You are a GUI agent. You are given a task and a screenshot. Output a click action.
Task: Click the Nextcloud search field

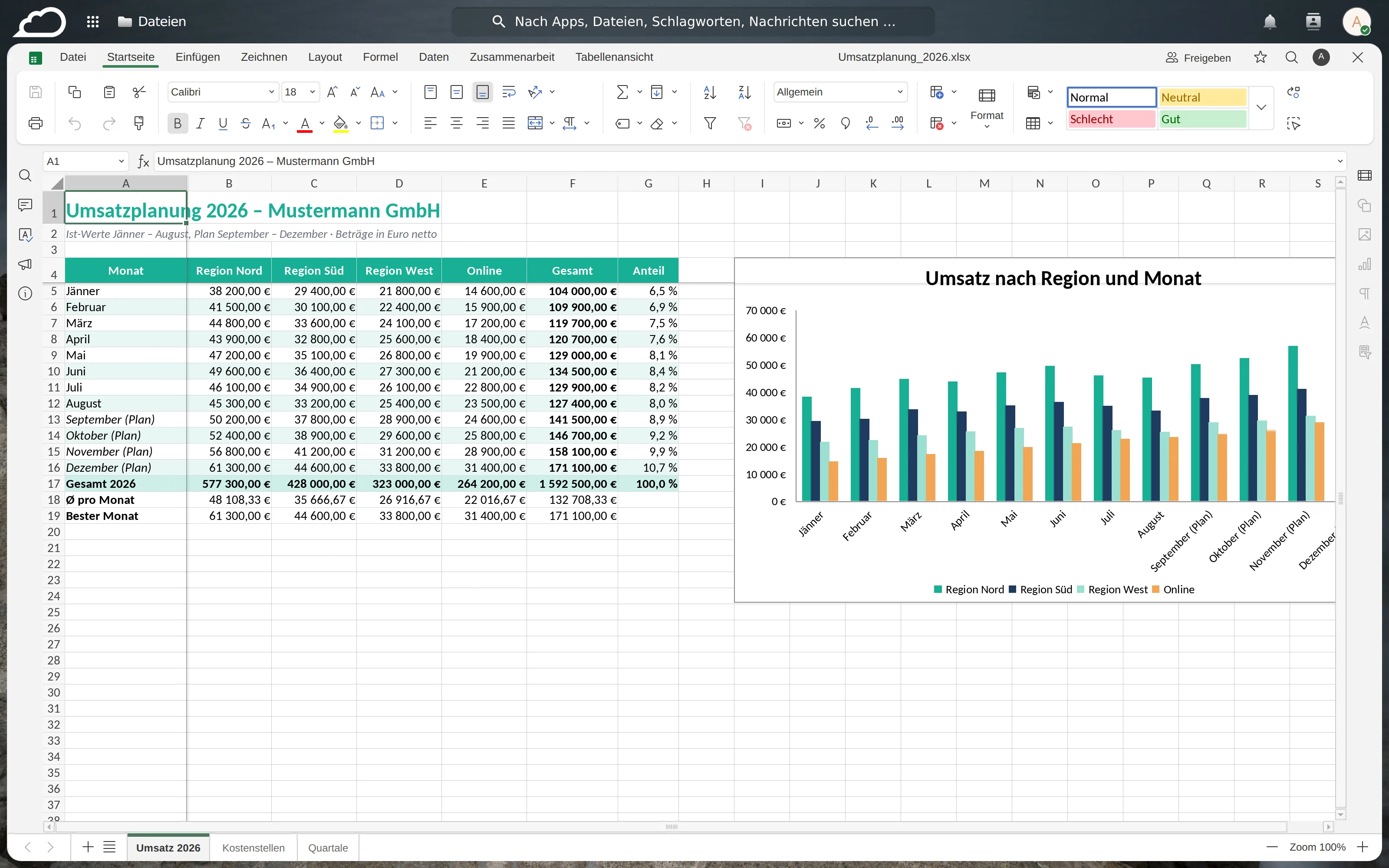tap(693, 22)
